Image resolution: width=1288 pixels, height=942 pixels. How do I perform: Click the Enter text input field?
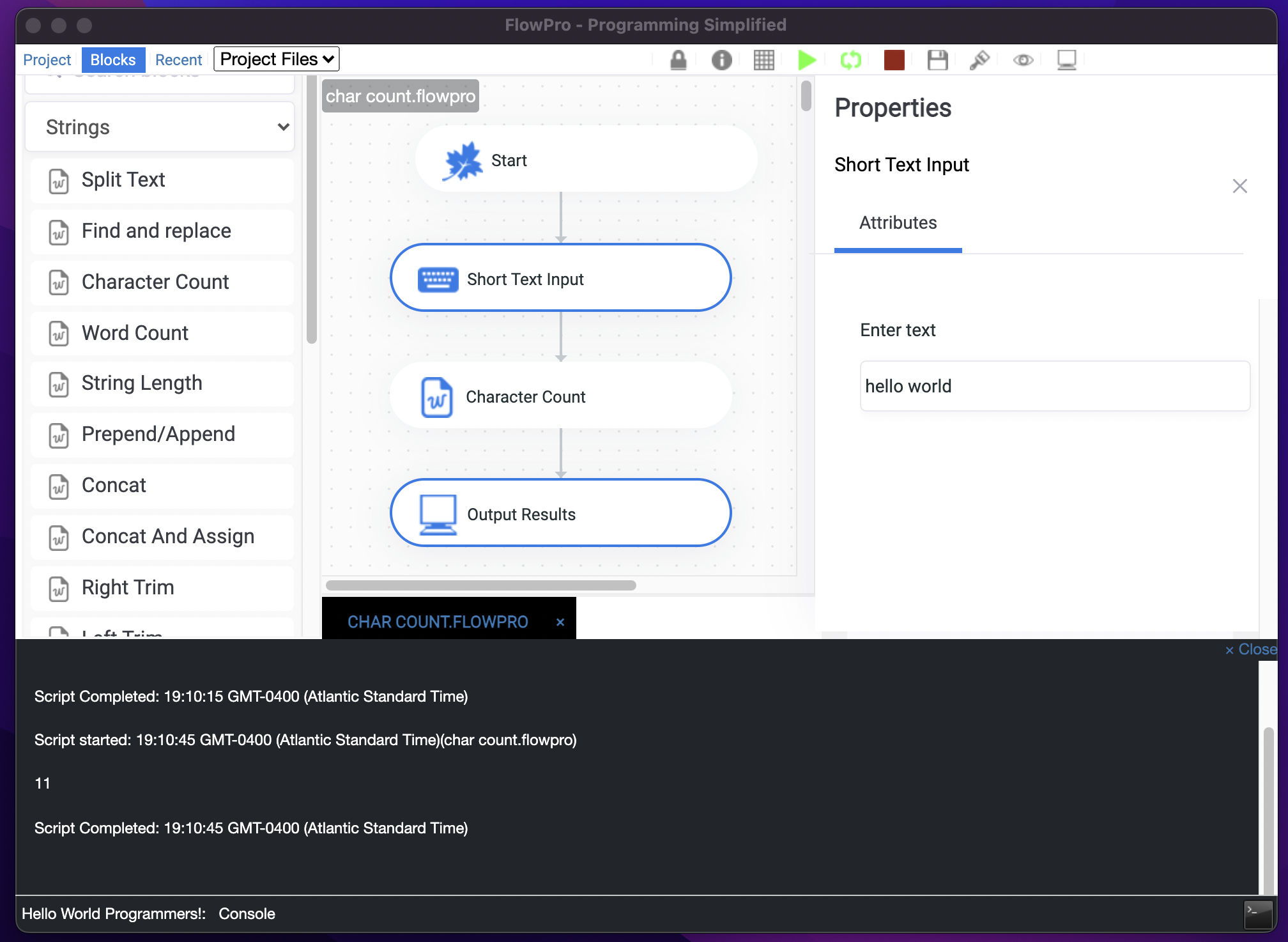click(1055, 386)
